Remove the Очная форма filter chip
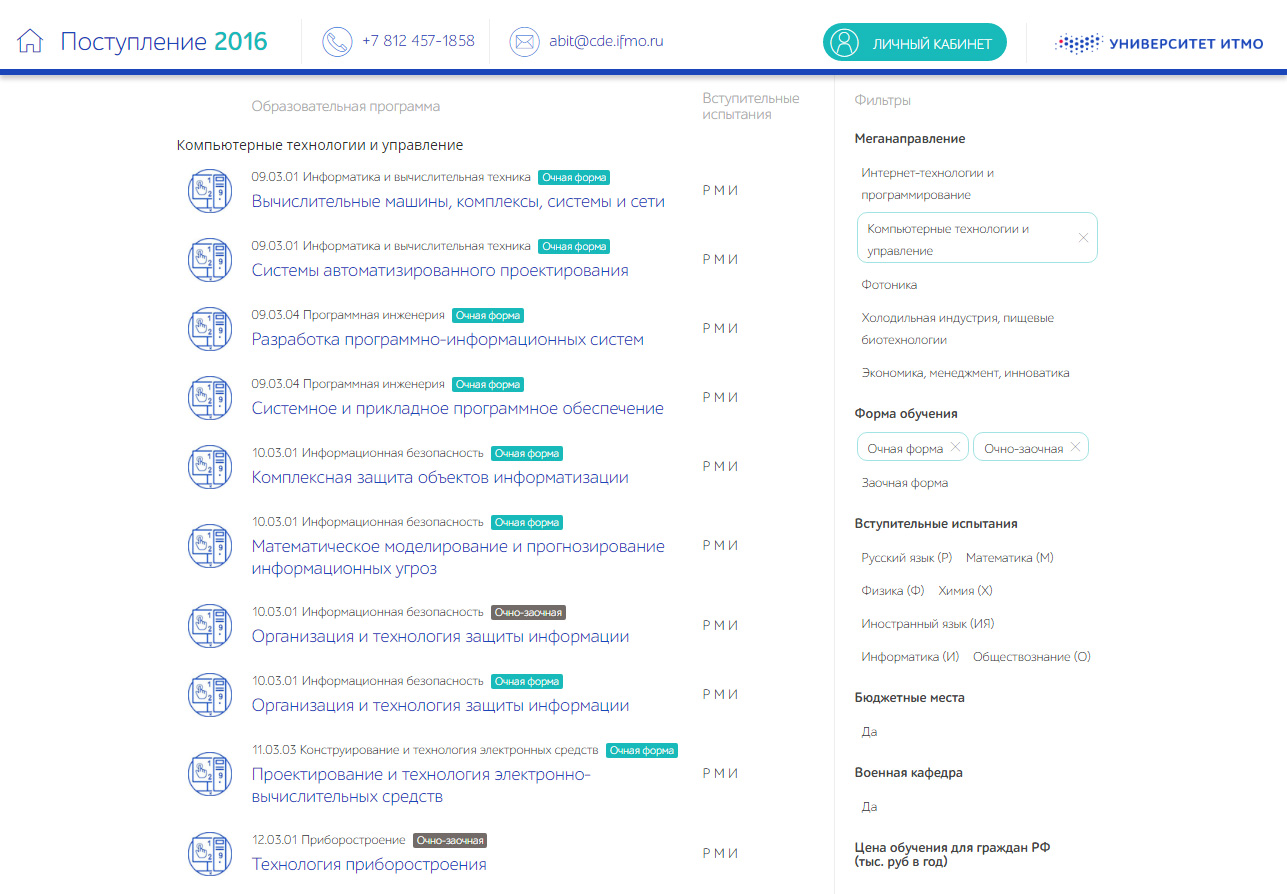 click(955, 447)
